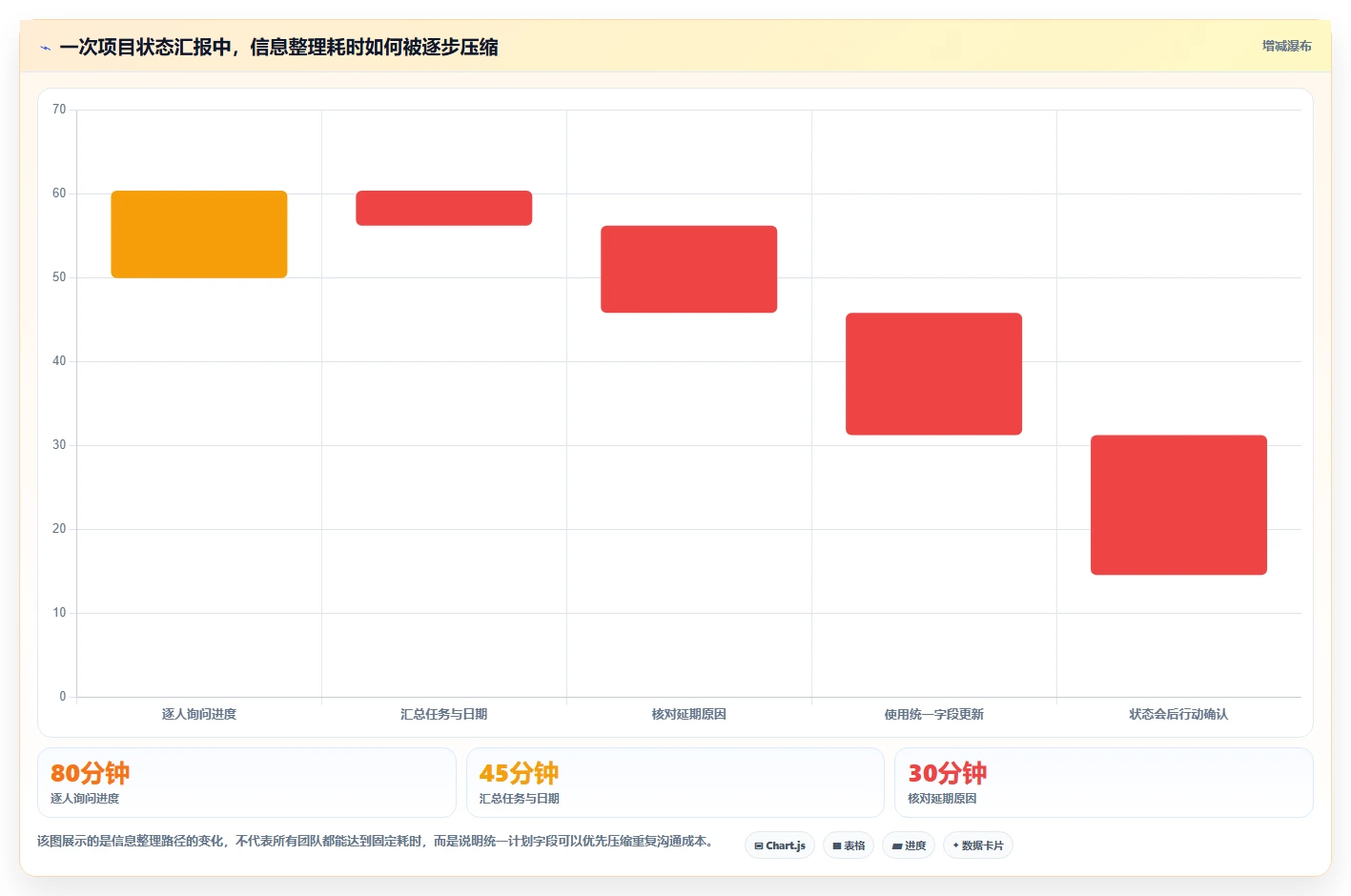This screenshot has height=896, width=1351.
Task: Select the 表格 tag
Action: (849, 845)
